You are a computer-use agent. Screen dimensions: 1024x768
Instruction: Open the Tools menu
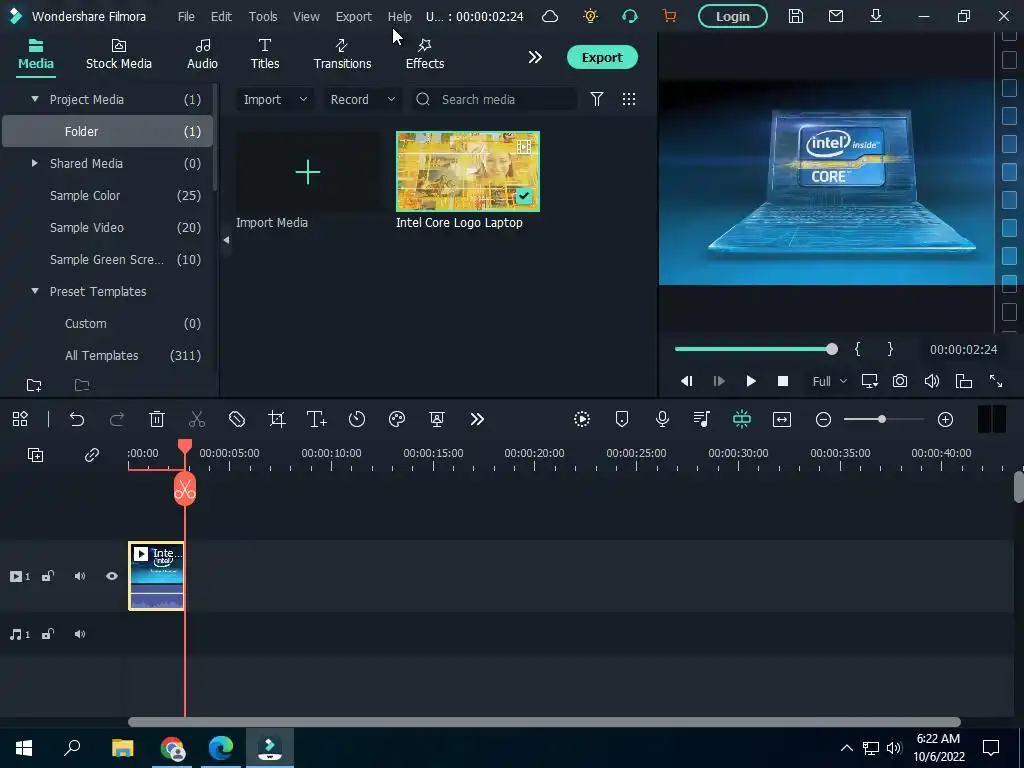pos(263,16)
